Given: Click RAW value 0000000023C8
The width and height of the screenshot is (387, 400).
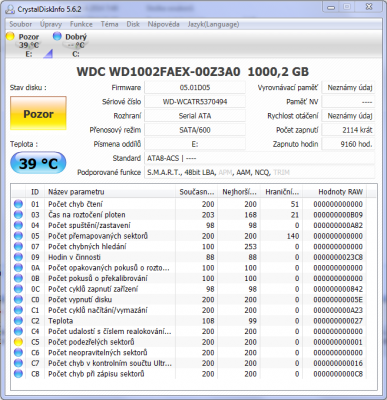Looking at the screenshot, I should [x=338, y=257].
